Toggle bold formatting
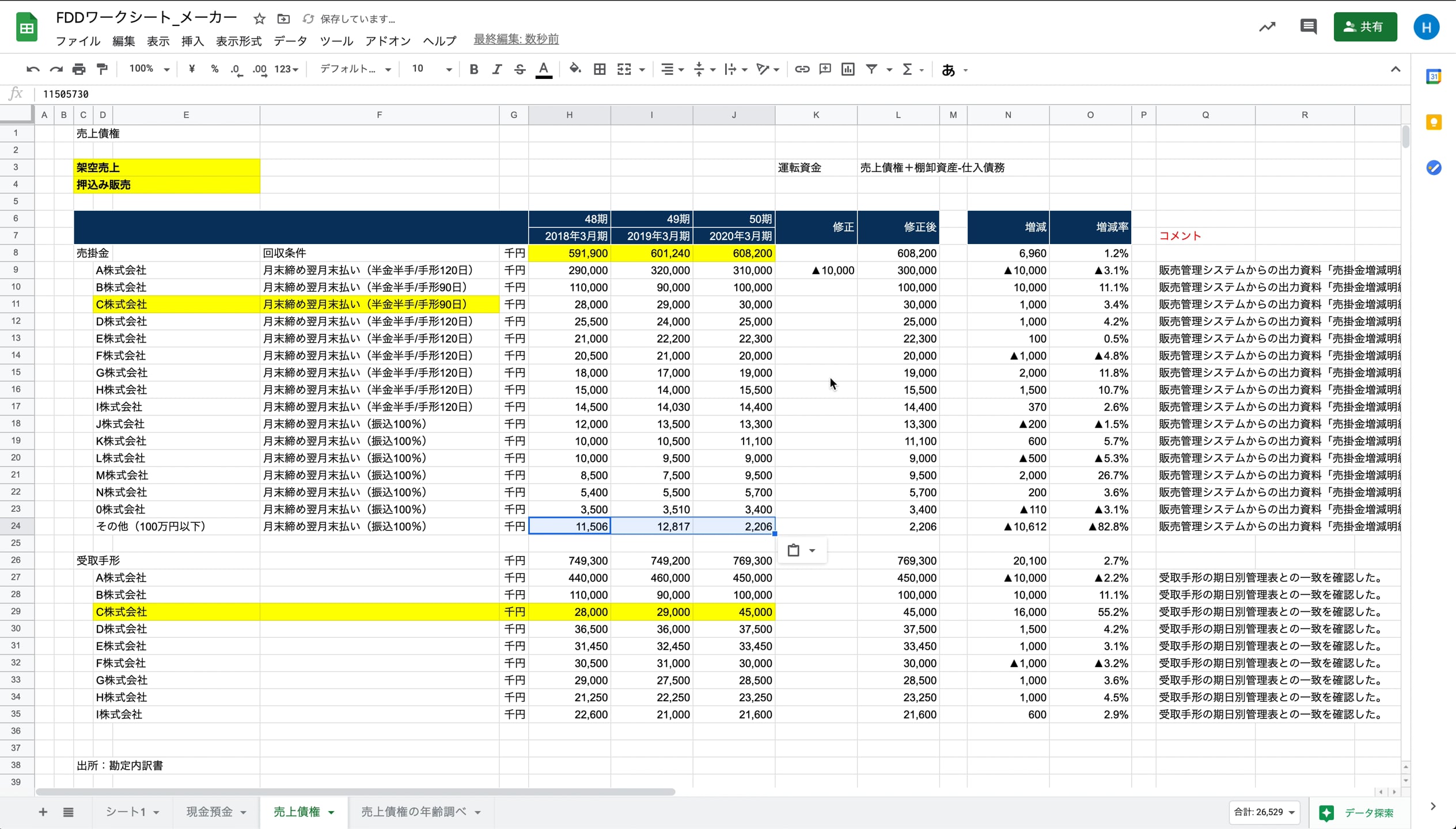Screen dimensions: 1456x829 (473, 69)
